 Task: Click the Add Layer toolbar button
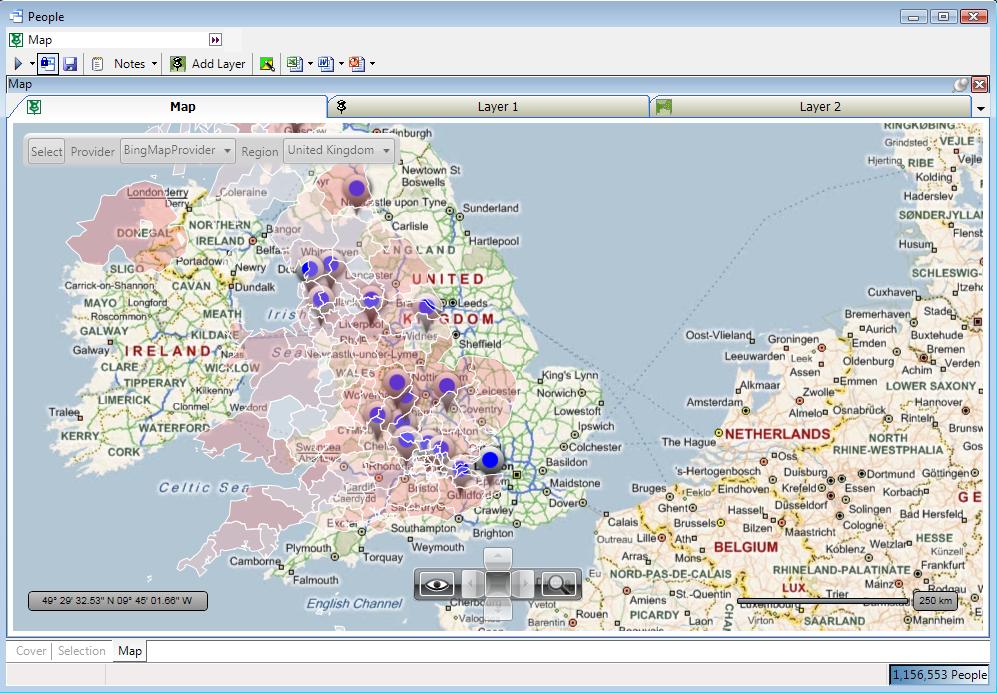[208, 64]
